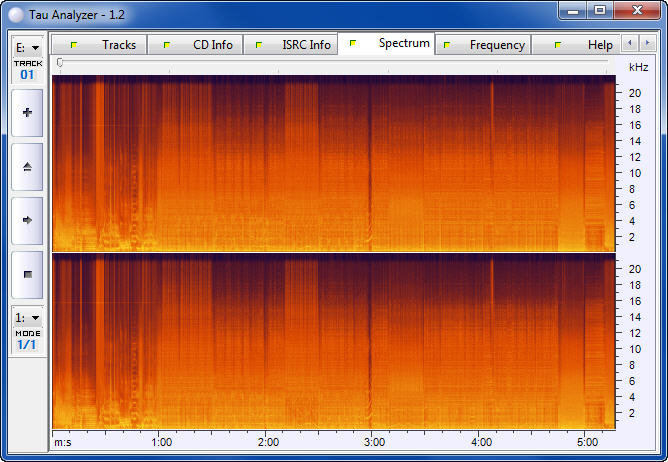Viewport: 668px width, 462px height.
Task: Expand the mode selector dropdown
Action: pyautogui.click(x=27, y=317)
